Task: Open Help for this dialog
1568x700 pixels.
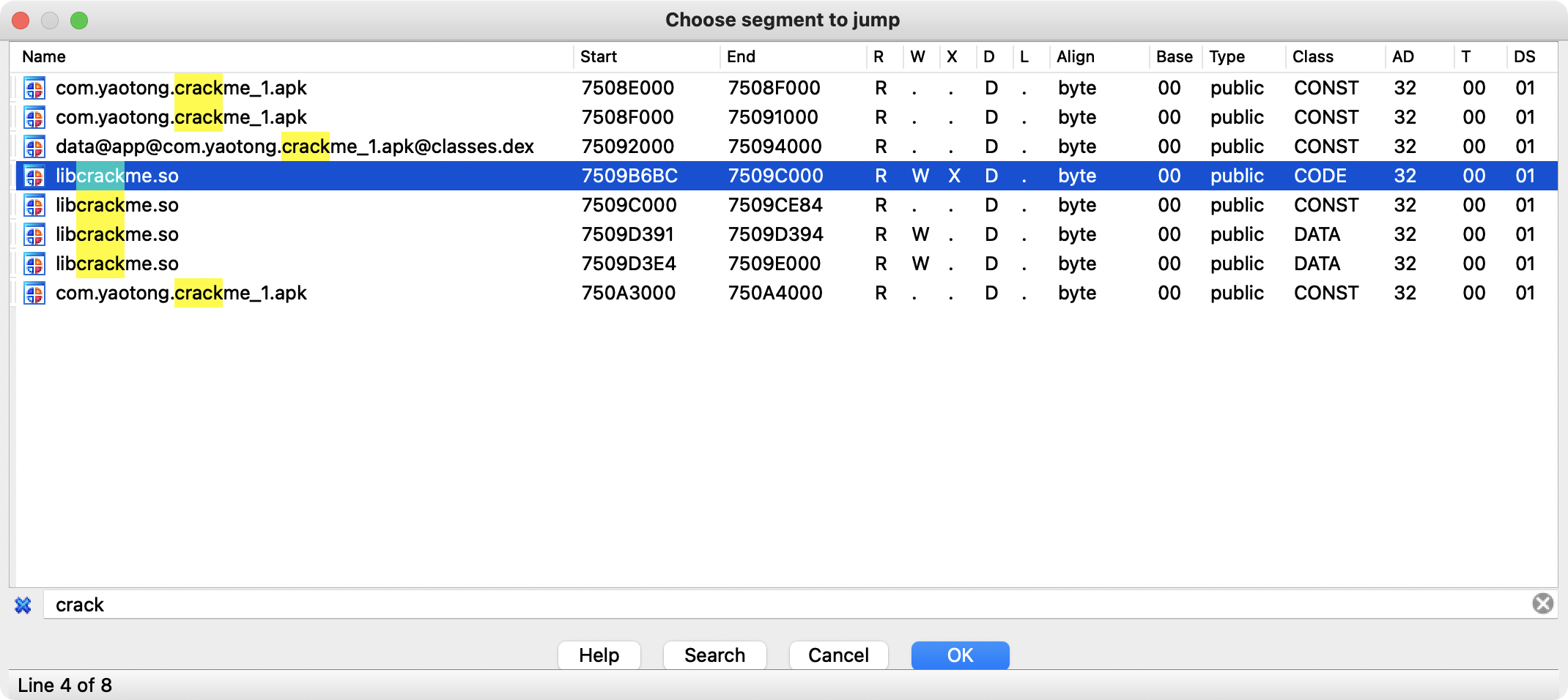Action: click(599, 655)
